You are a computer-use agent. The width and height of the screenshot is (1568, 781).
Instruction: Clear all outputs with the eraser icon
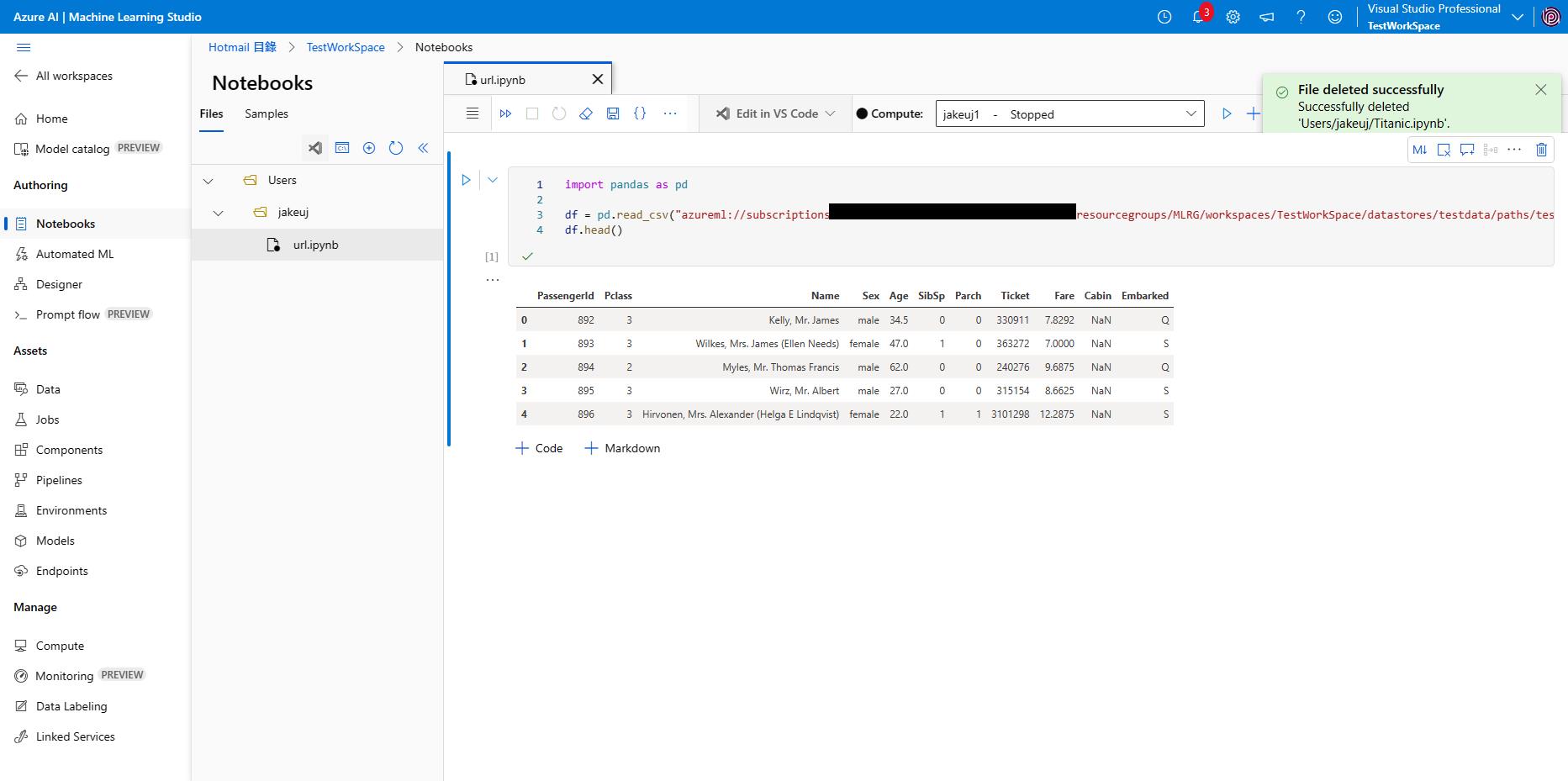[586, 113]
